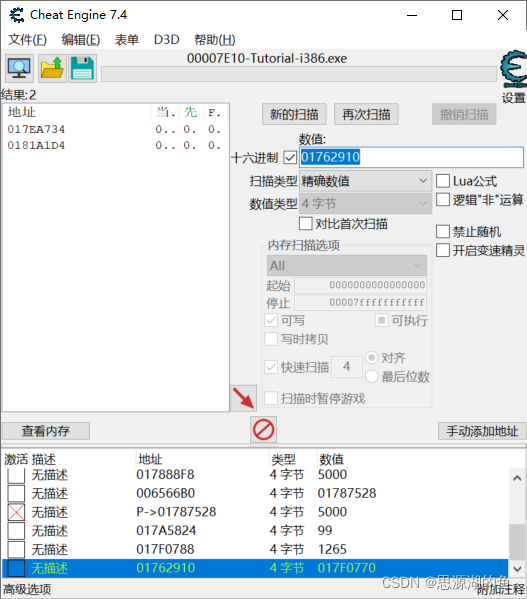527x599 pixels.
Task: Enable the Lua公式 checkbox
Action: pyautogui.click(x=443, y=181)
